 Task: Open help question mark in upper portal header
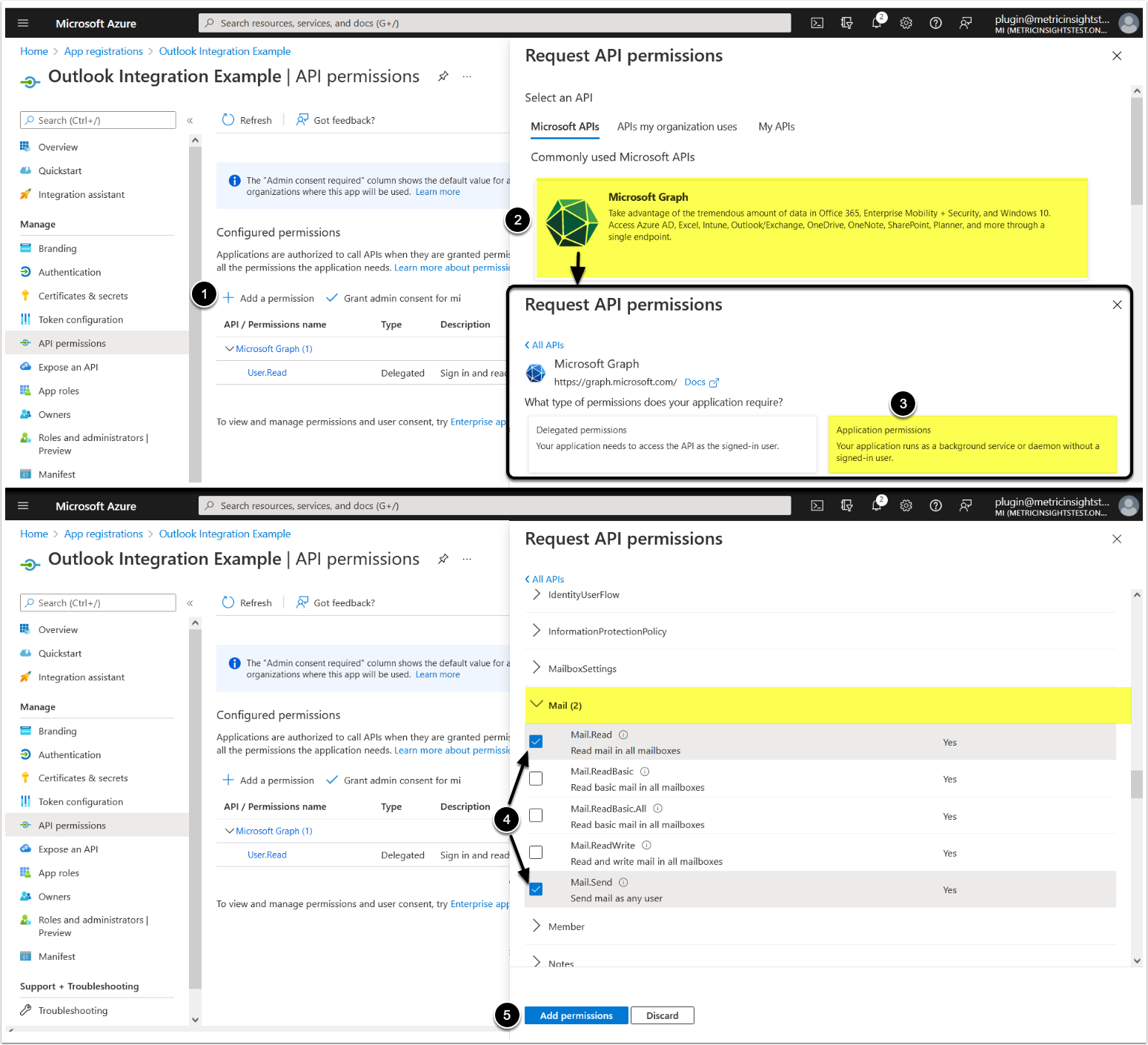pyautogui.click(x=935, y=23)
